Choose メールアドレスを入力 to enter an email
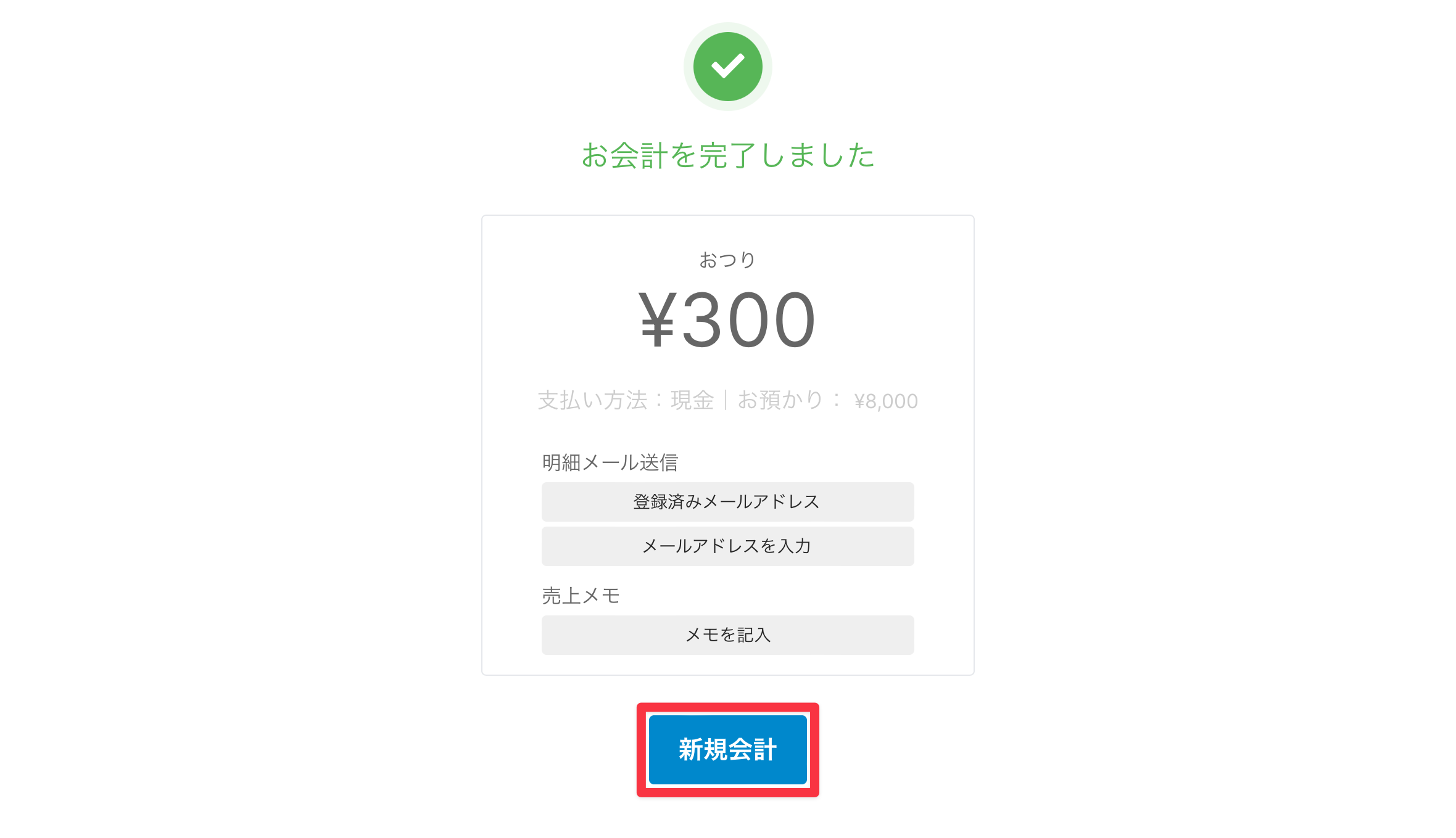The image size is (1456, 838). click(x=727, y=546)
